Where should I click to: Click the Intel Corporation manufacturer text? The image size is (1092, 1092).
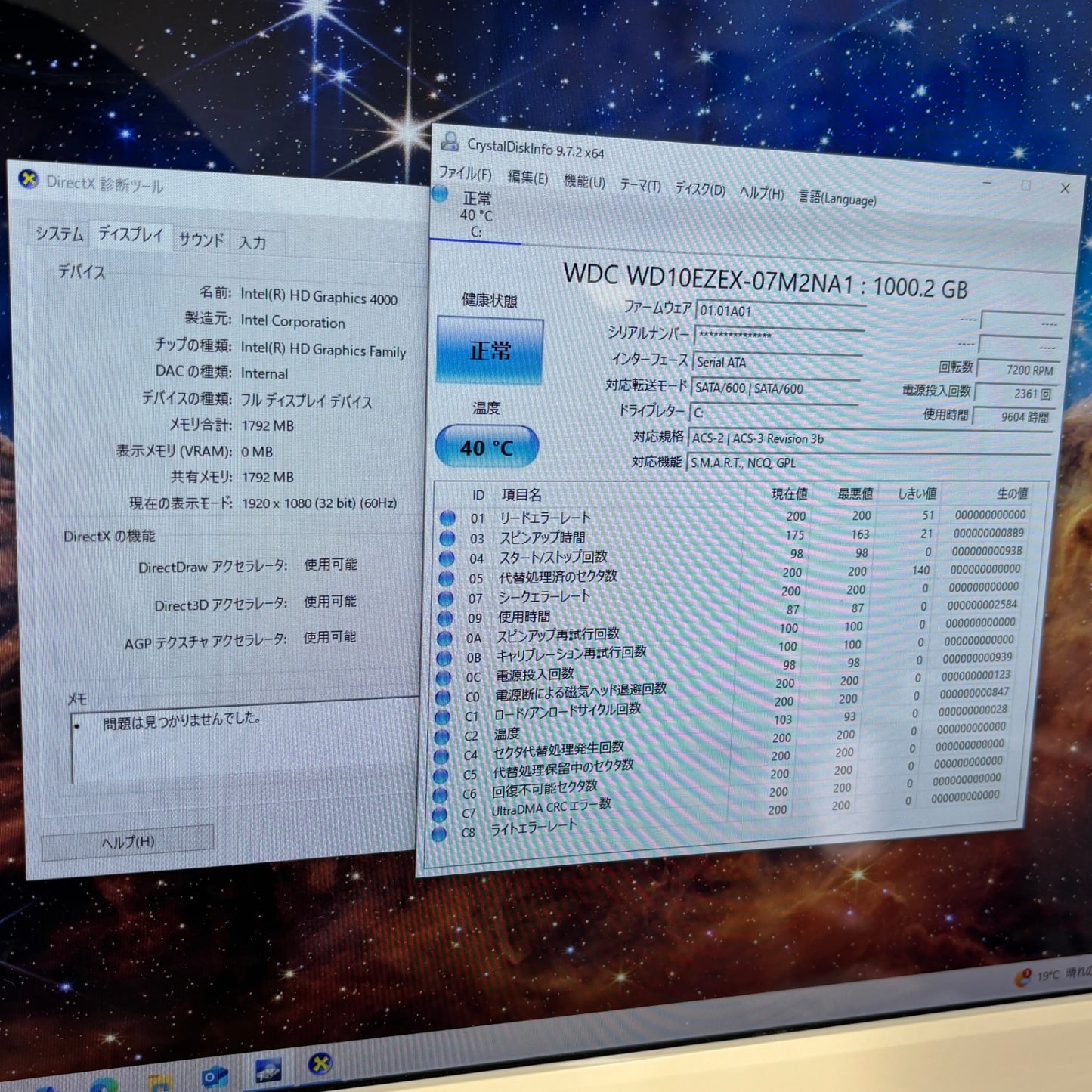pos(293,322)
